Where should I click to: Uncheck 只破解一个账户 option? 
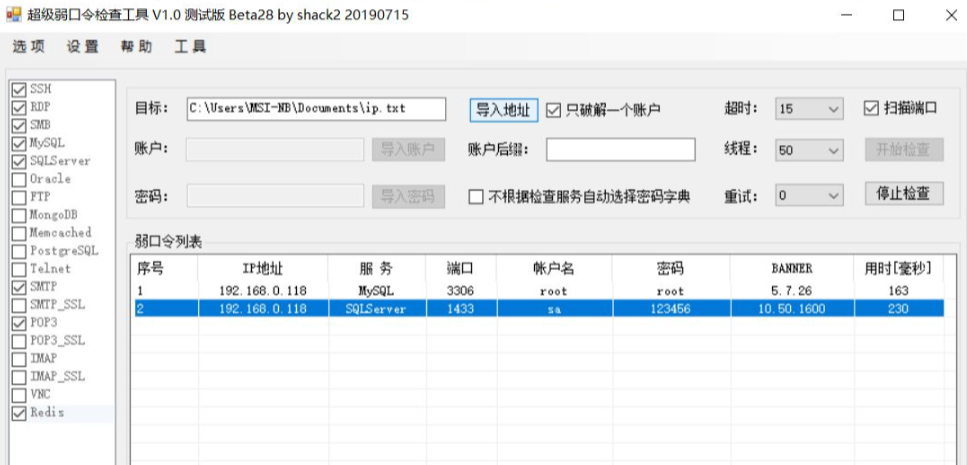[555, 110]
